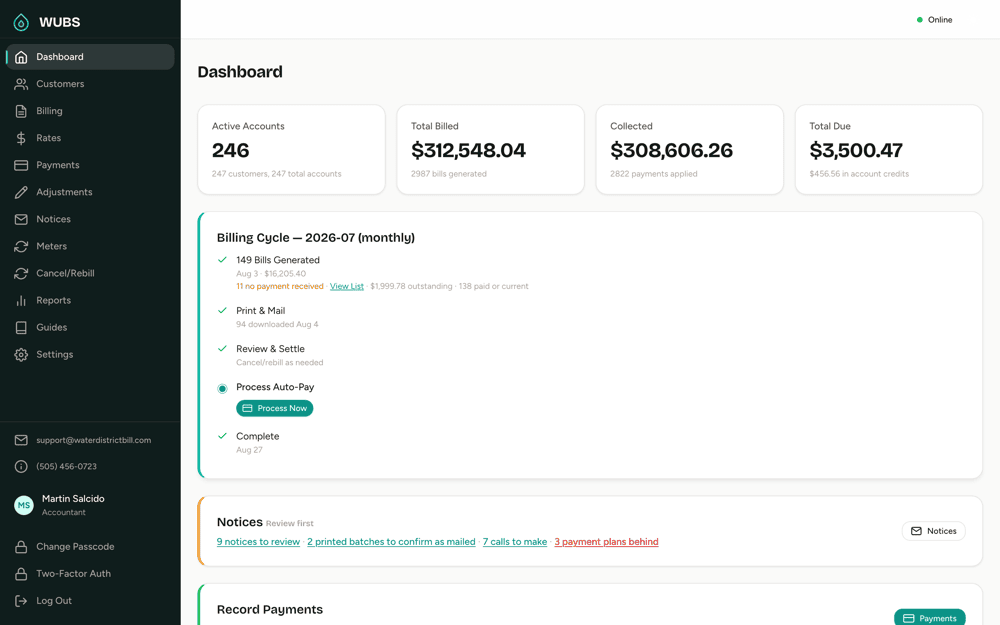
Task: Open the View List link
Action: click(x=346, y=286)
